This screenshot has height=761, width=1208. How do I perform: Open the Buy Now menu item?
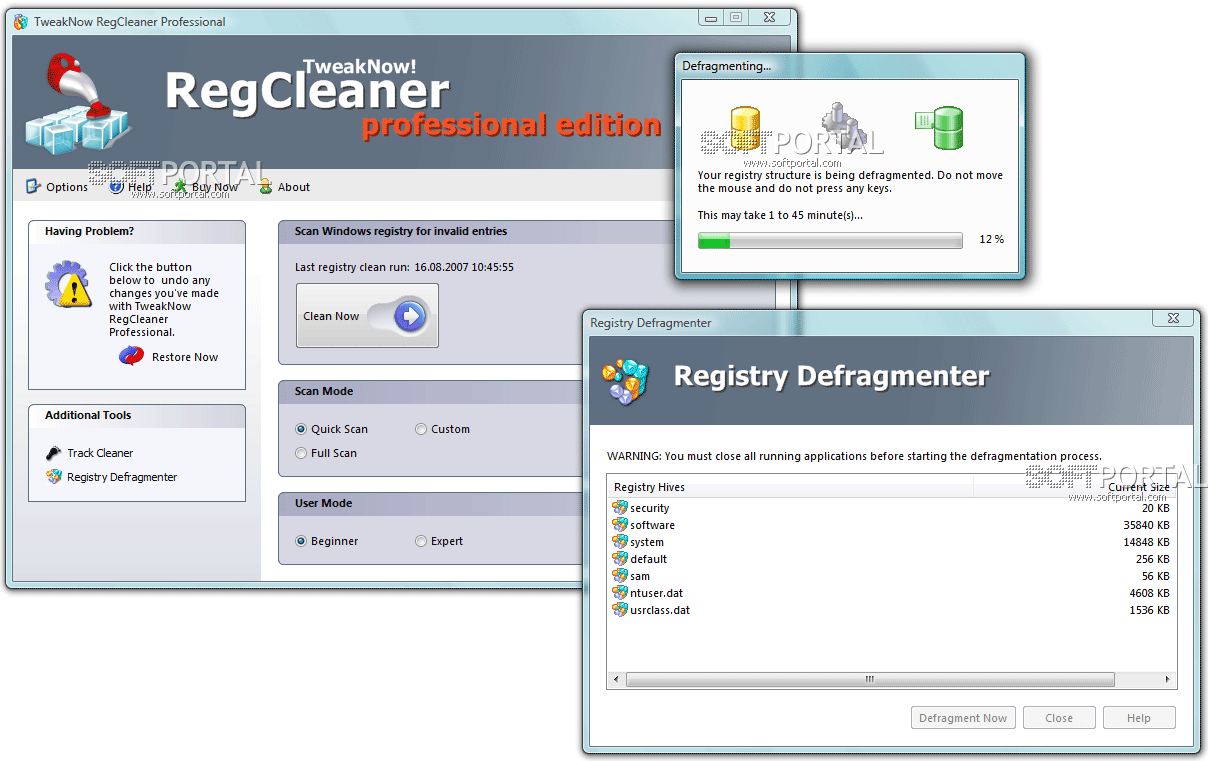click(205, 187)
